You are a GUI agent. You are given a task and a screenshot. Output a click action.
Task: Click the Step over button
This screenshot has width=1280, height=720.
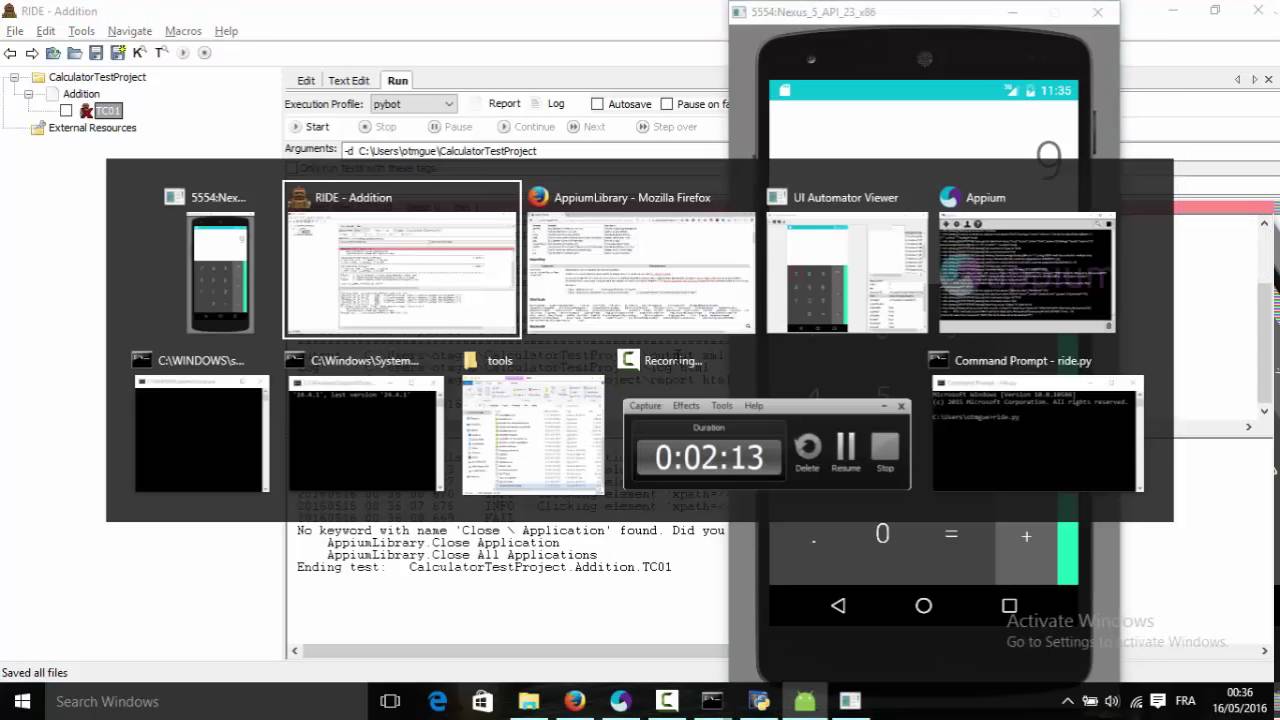pos(667,127)
